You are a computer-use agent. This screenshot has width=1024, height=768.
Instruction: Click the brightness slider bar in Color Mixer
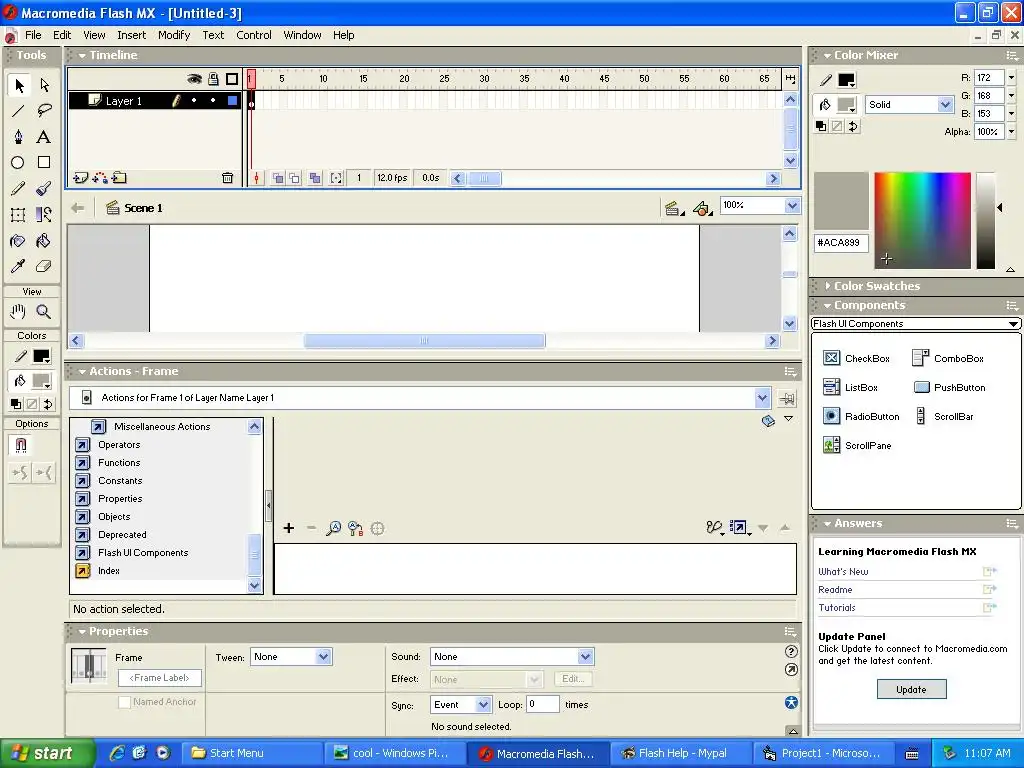(x=985, y=220)
